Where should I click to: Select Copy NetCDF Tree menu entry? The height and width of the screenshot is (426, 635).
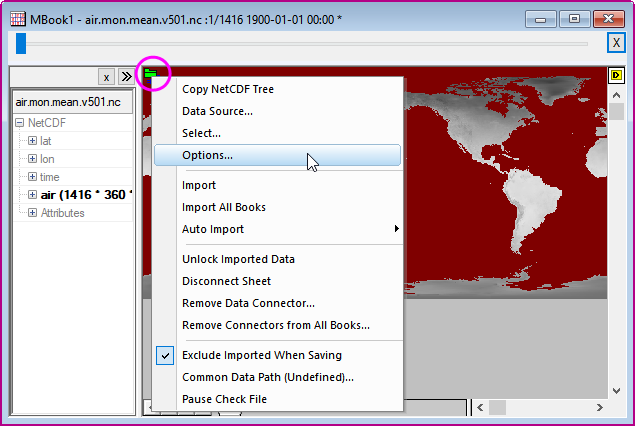point(228,89)
